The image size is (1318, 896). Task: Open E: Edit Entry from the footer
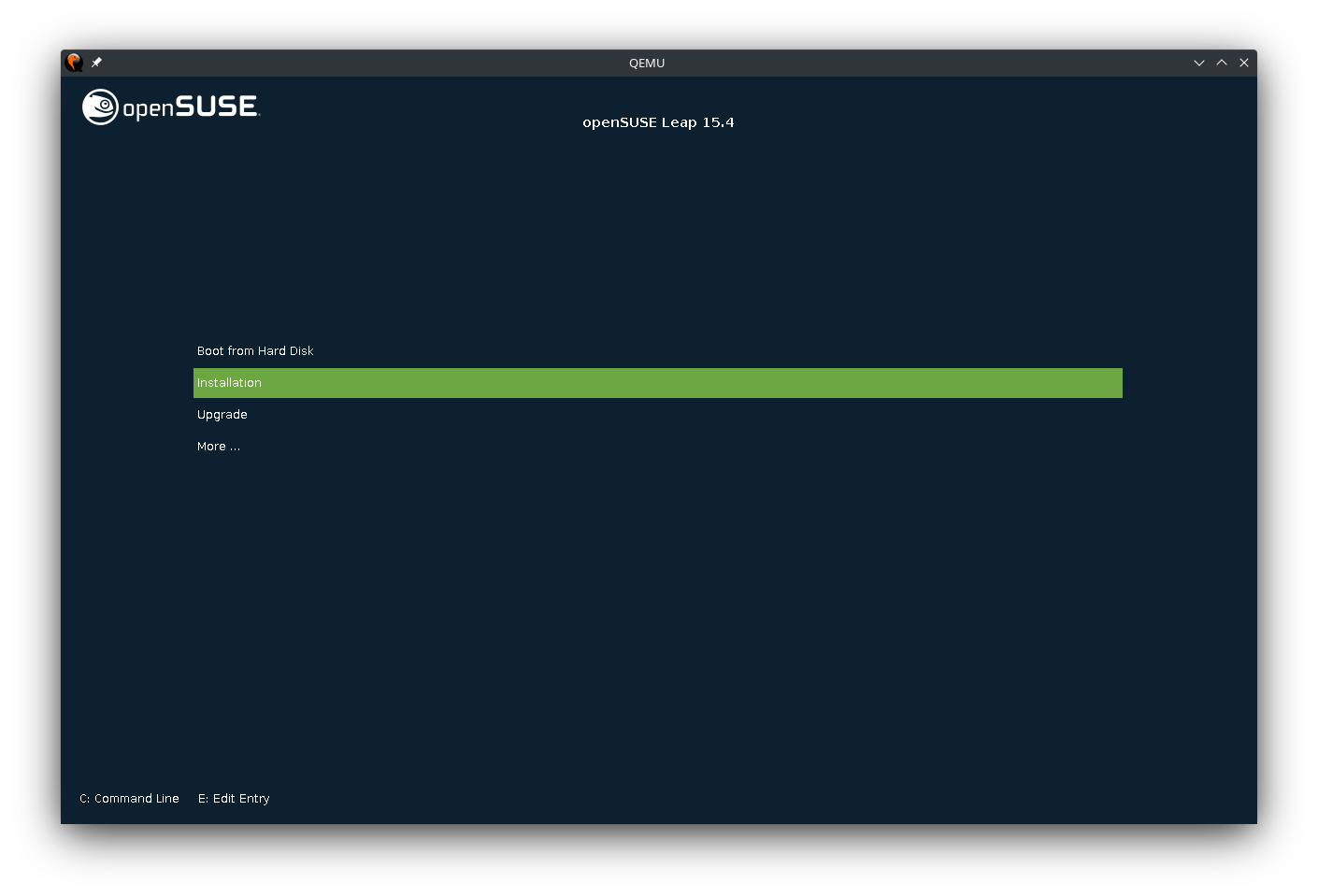pos(234,798)
